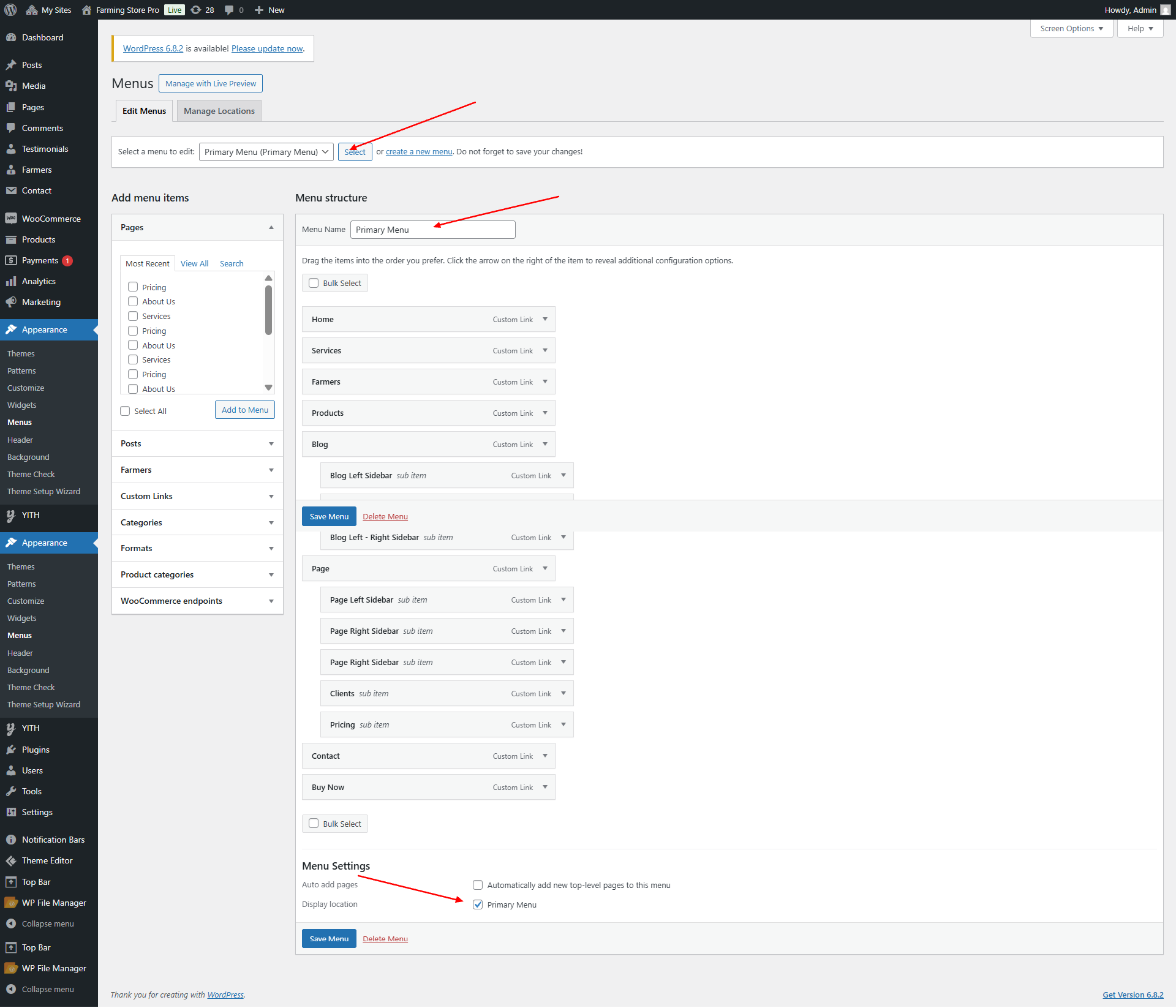Open the select a menu to edit dropdown
Image resolution: width=1176 pixels, height=1008 pixels.
(x=266, y=152)
